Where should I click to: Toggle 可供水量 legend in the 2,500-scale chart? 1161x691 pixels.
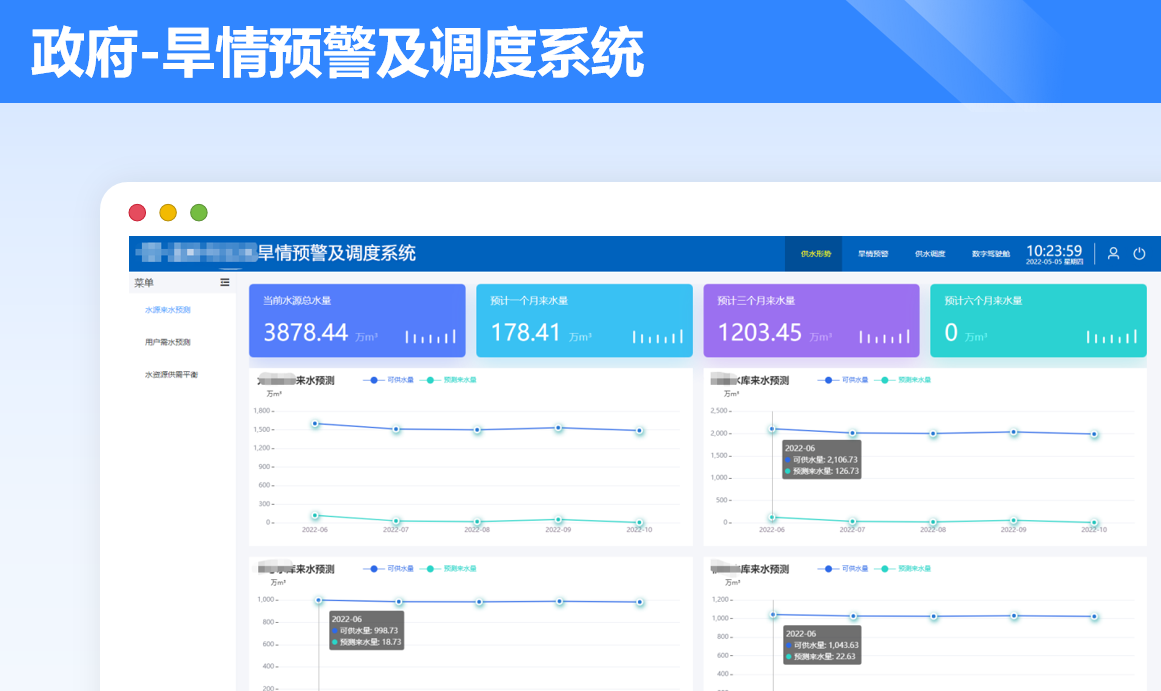pyautogui.click(x=843, y=380)
